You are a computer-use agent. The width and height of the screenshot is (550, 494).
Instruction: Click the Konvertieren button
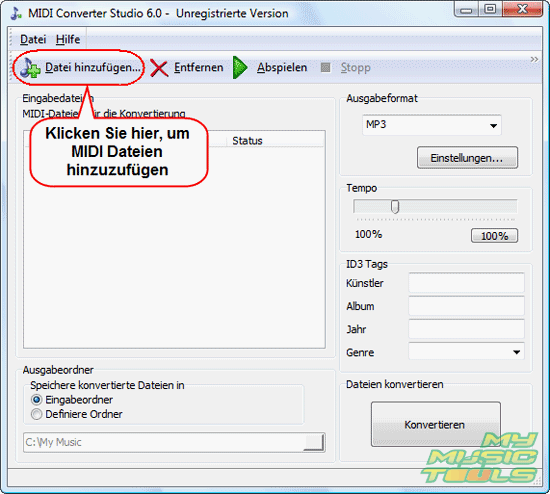click(x=436, y=425)
